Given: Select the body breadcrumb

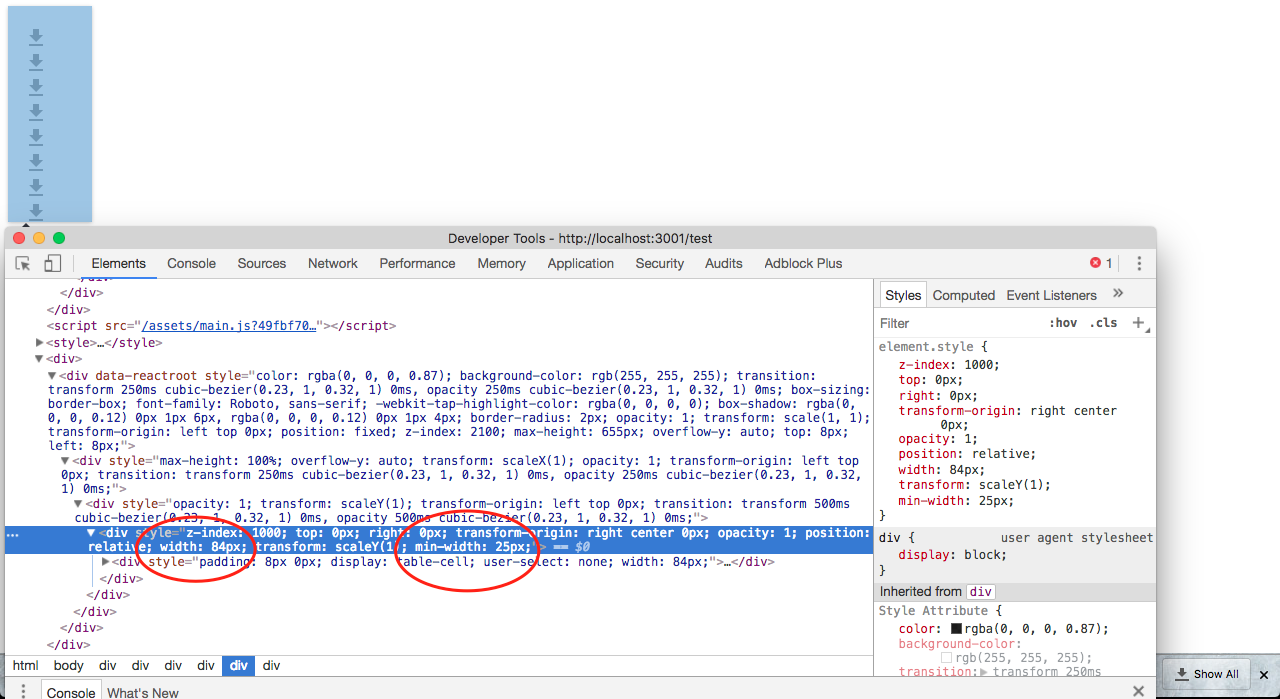Looking at the screenshot, I should pos(69,665).
